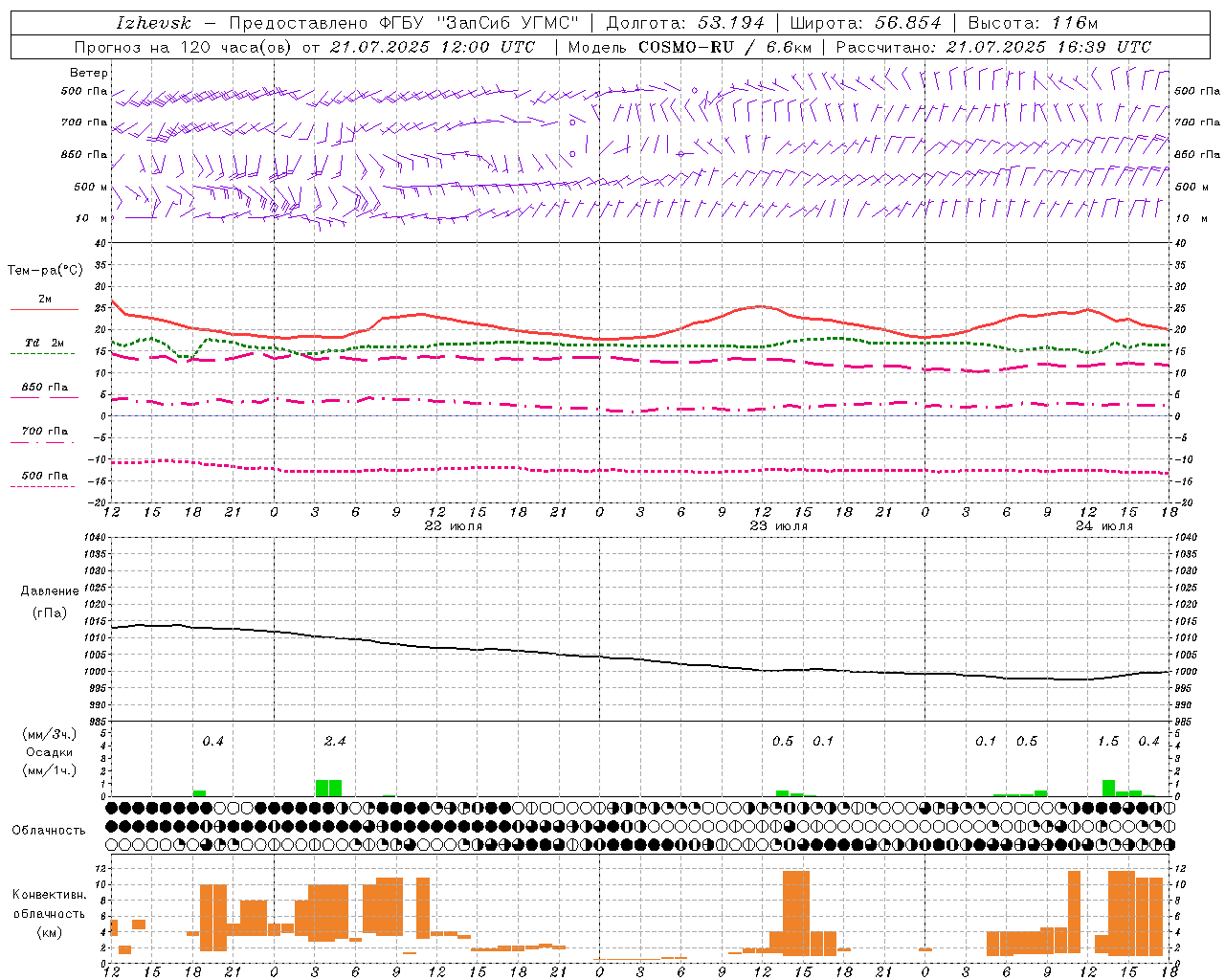Select the forecast period text Прогноз на 120 часа(ов)
Image resolution: width=1225 pixels, height=980 pixels.
tap(183, 47)
